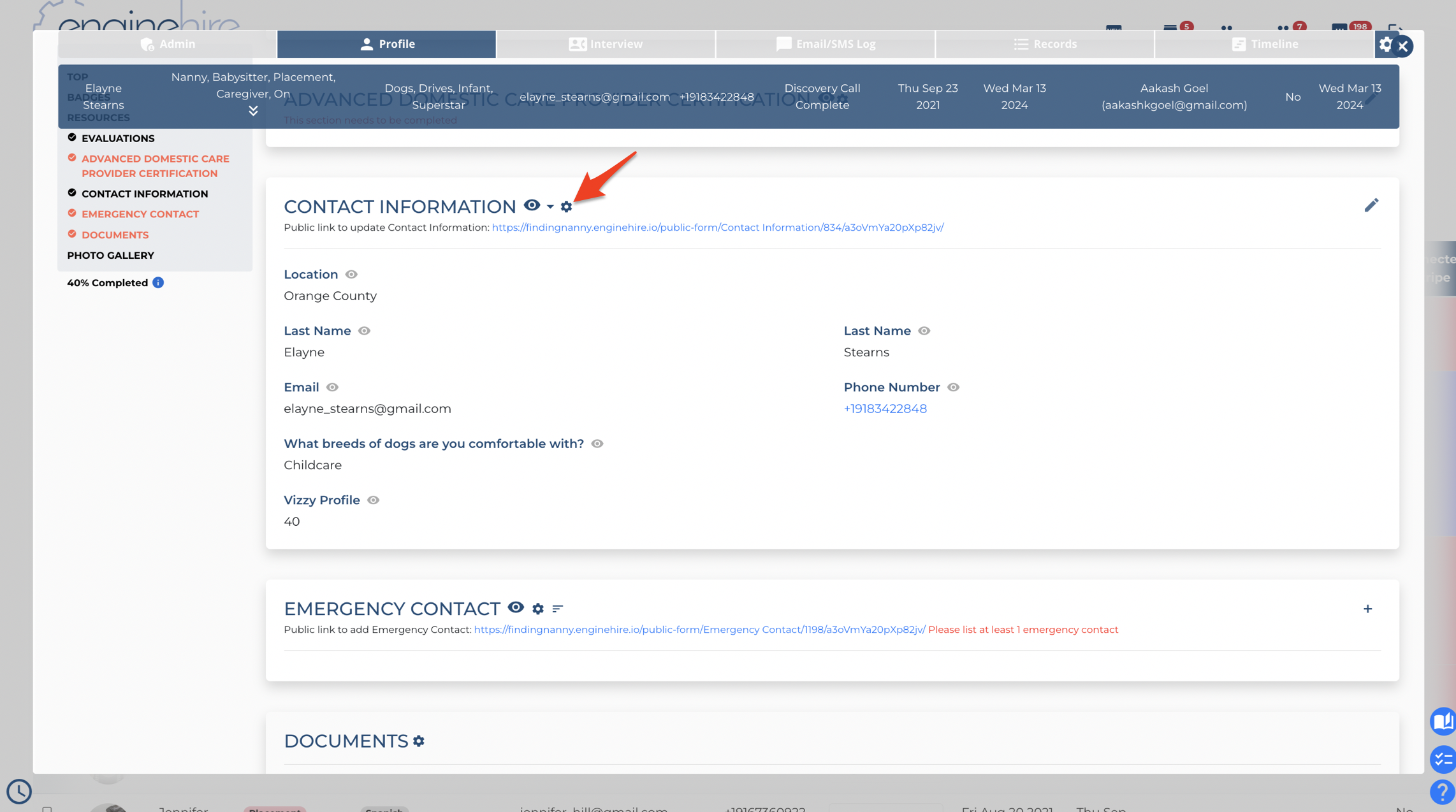Expand the tags list double chevron

[x=253, y=111]
